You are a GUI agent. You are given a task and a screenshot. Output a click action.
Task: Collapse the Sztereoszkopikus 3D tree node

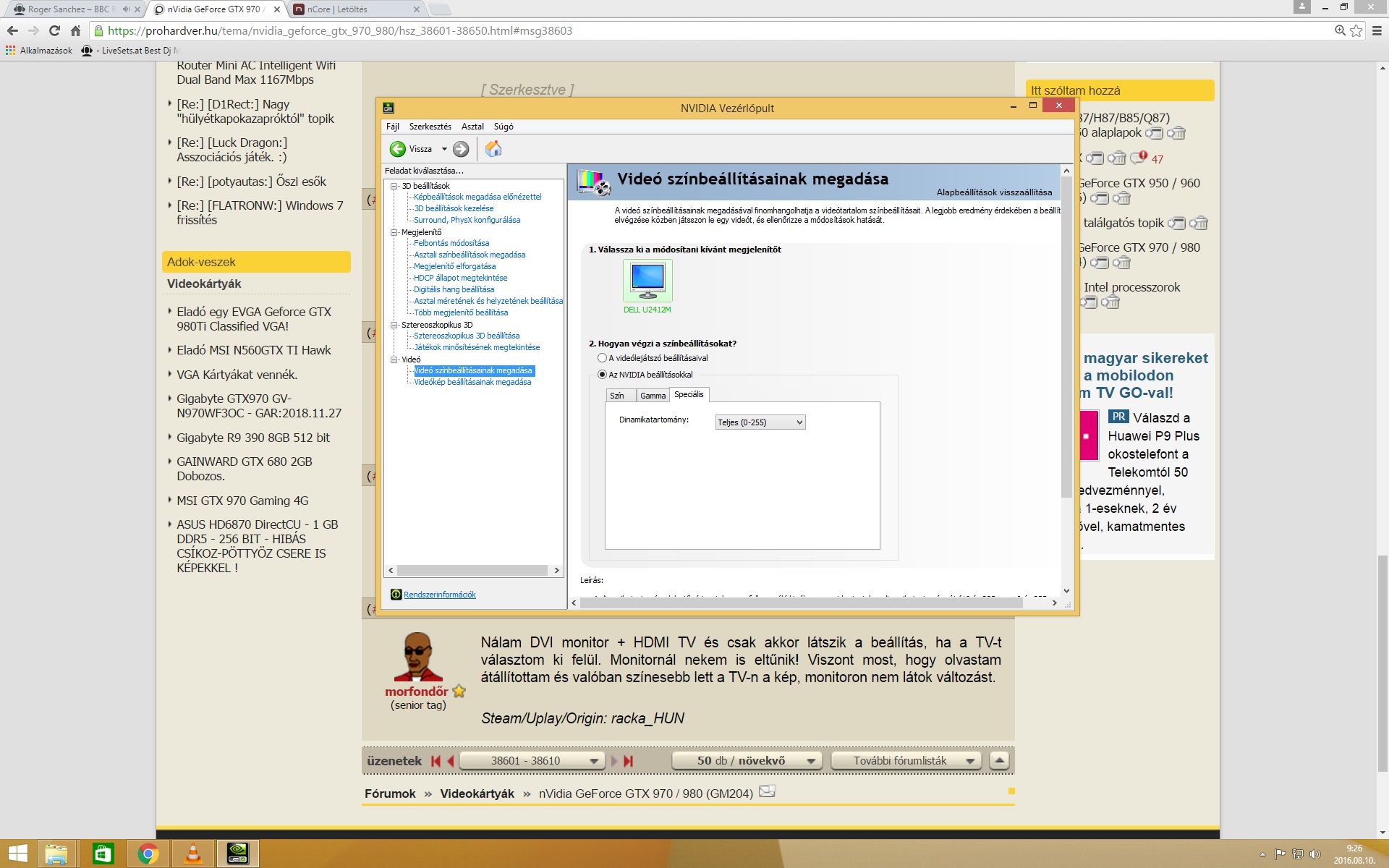(394, 325)
